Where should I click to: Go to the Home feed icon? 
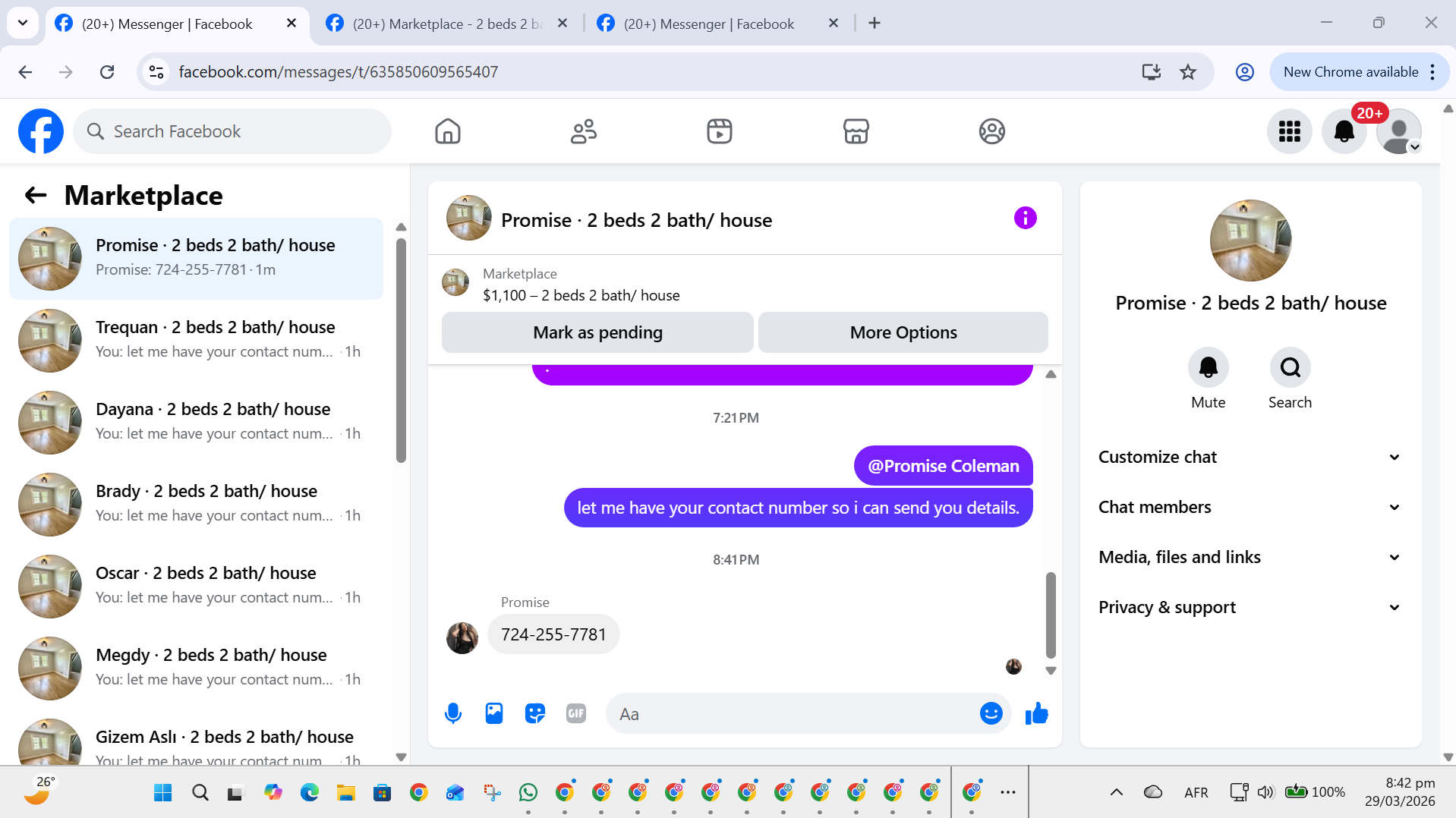448,131
